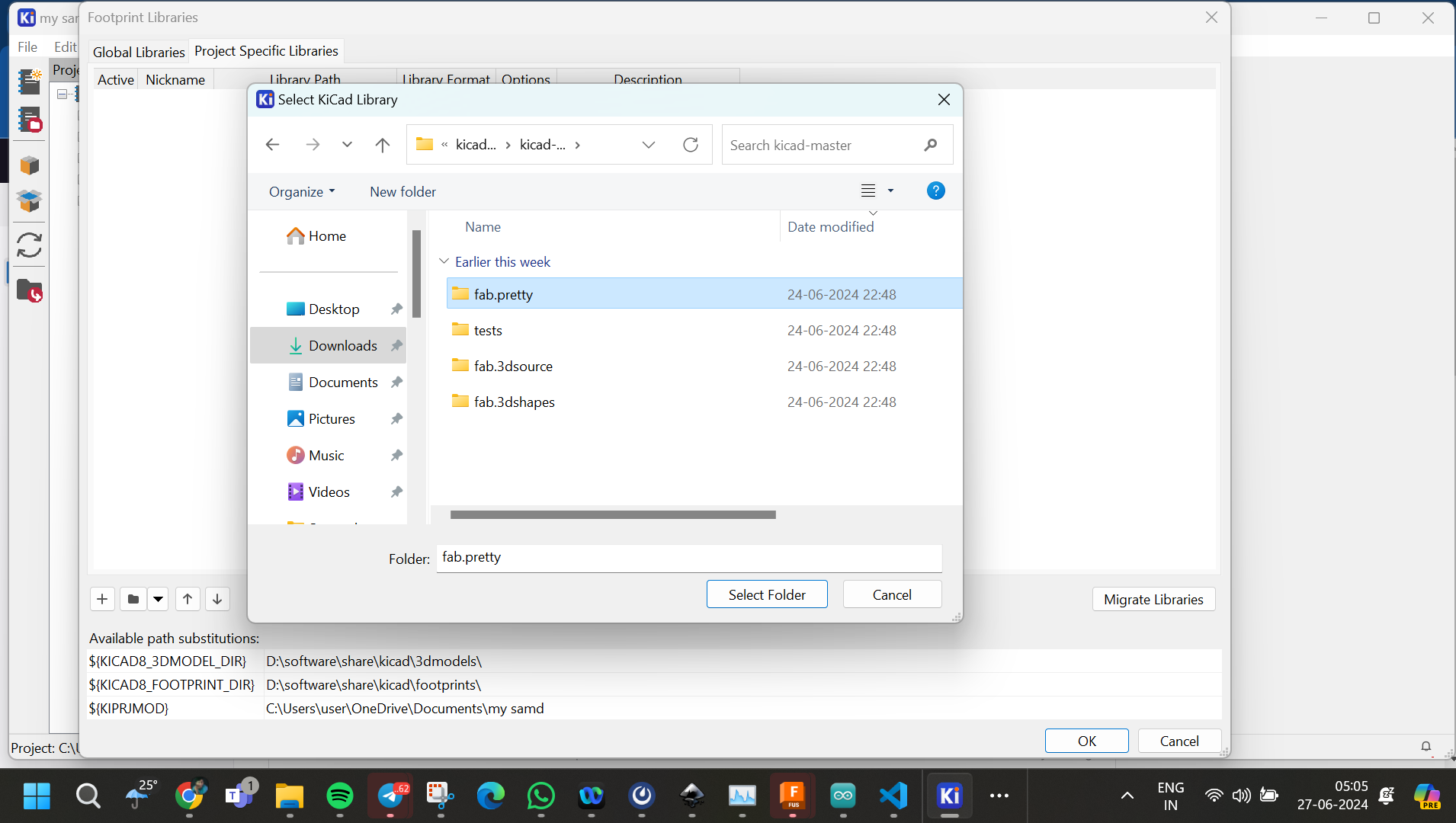Open Arduino IDE from taskbar

(x=843, y=796)
